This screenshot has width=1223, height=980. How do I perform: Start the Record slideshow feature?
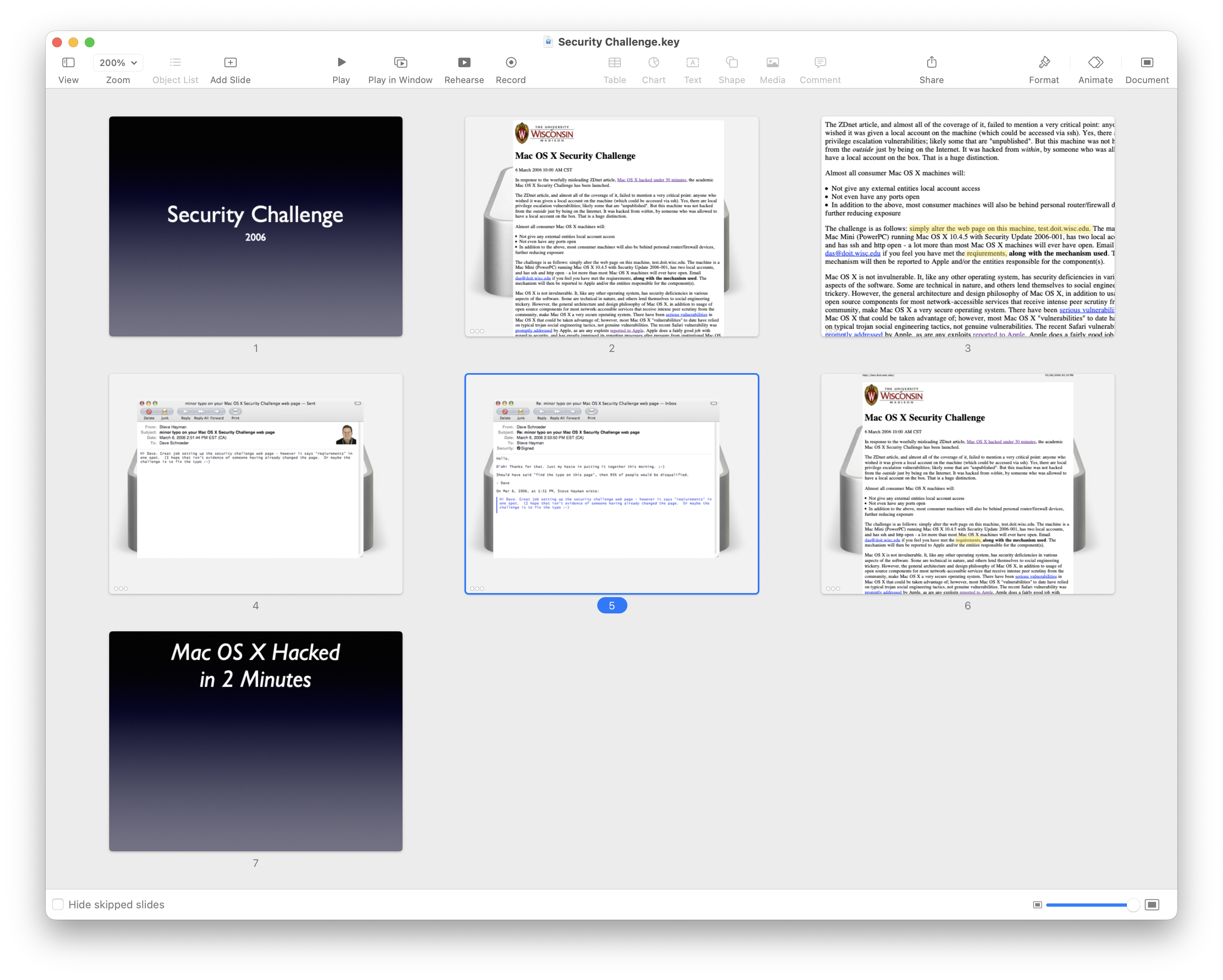pyautogui.click(x=510, y=68)
